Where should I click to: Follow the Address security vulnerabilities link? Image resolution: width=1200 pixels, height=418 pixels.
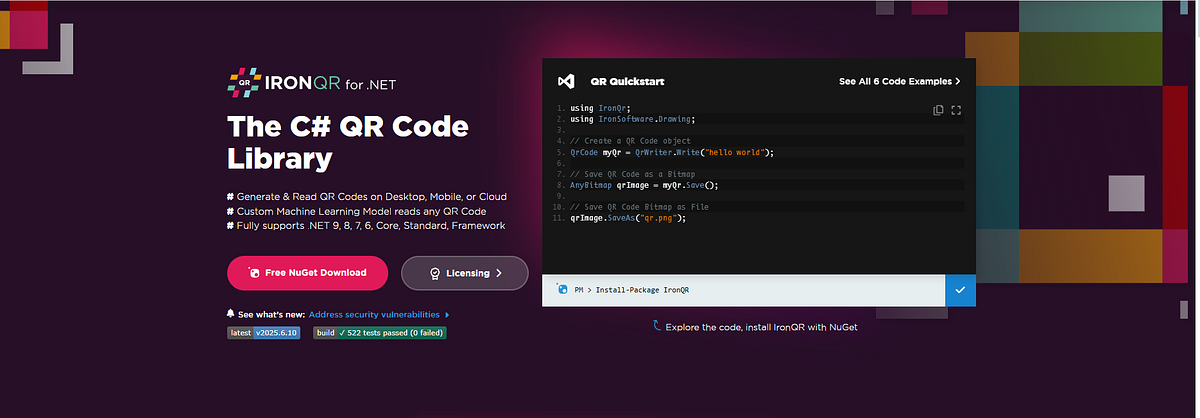click(x=374, y=314)
